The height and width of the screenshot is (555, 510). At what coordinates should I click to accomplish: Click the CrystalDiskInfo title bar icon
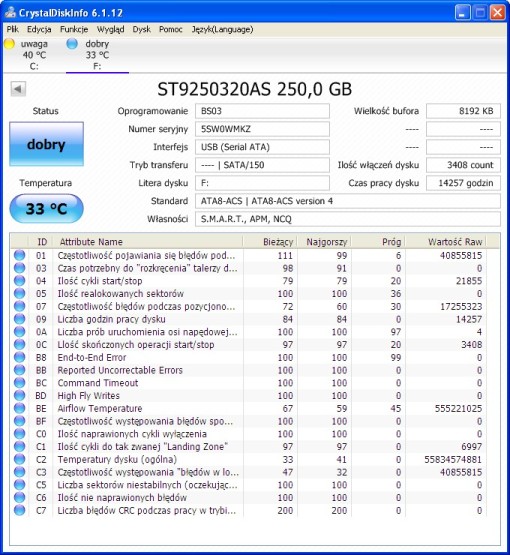pyautogui.click(x=10, y=13)
